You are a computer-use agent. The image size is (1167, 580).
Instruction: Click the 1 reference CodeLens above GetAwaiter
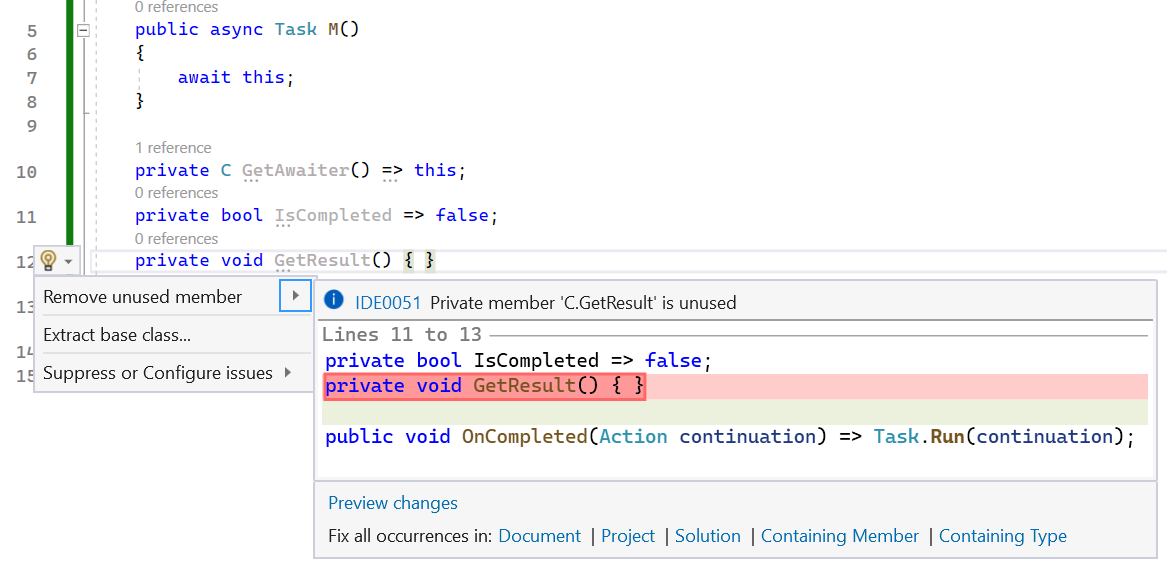(x=173, y=147)
